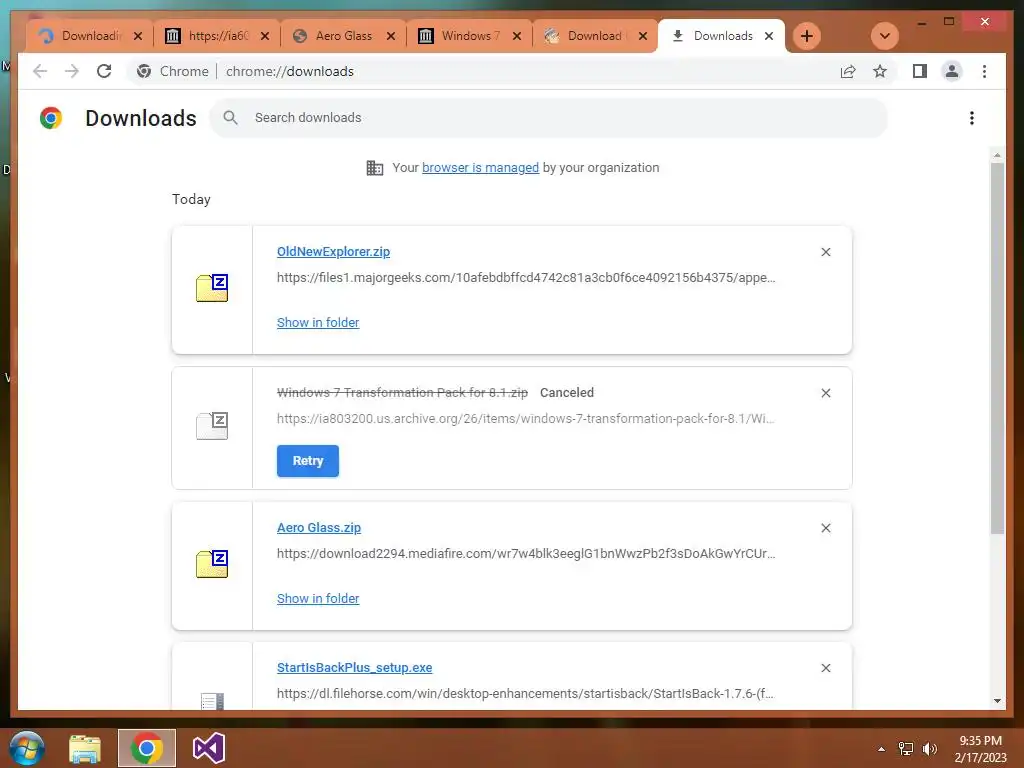Close the Downloads tab
Viewport: 1024px width, 768px height.
769,36
